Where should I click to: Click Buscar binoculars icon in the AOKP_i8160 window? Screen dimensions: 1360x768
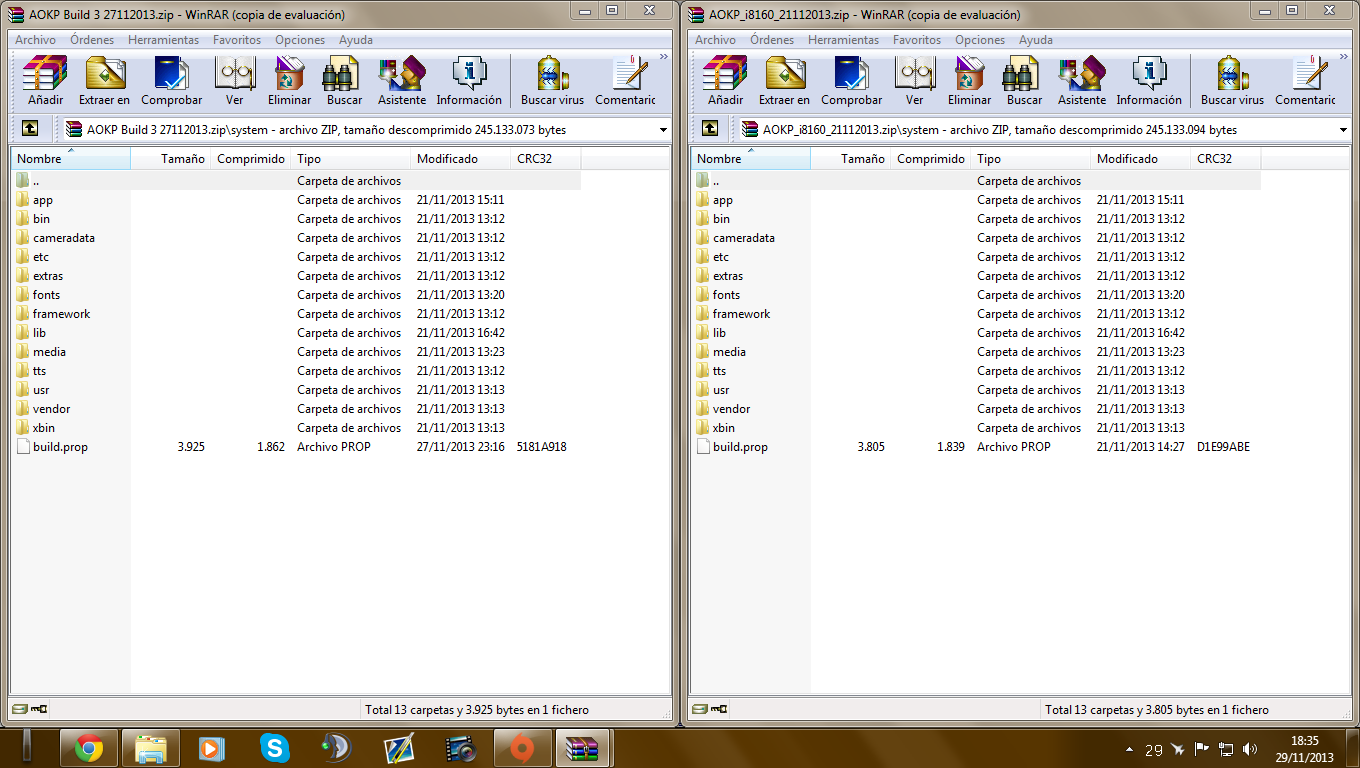(x=1025, y=81)
